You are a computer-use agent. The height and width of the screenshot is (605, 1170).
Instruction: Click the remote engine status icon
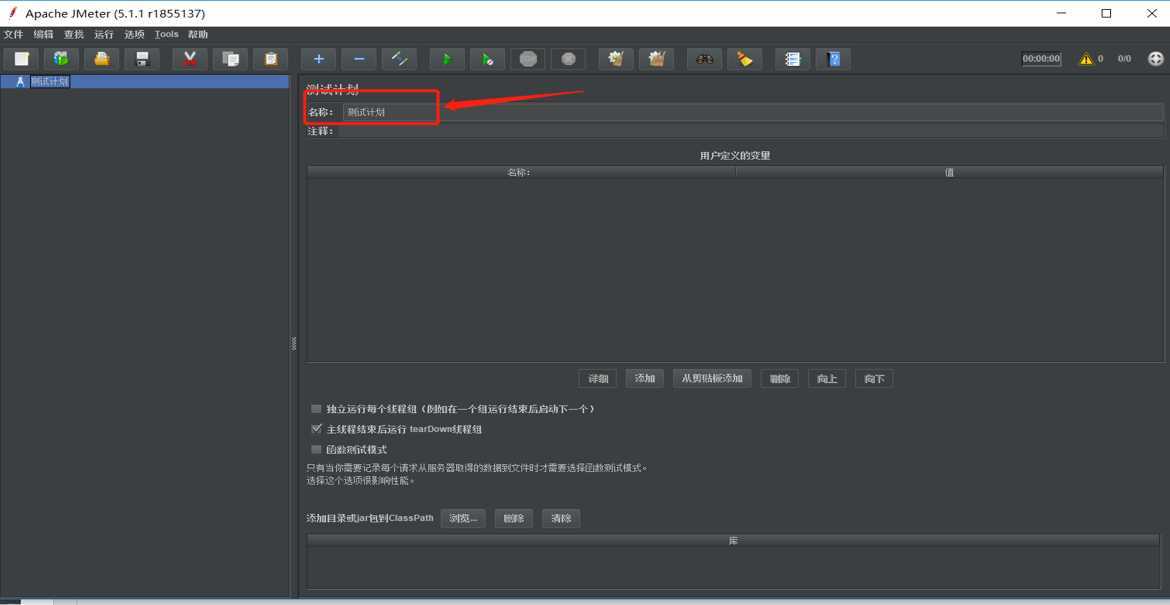(x=1155, y=59)
